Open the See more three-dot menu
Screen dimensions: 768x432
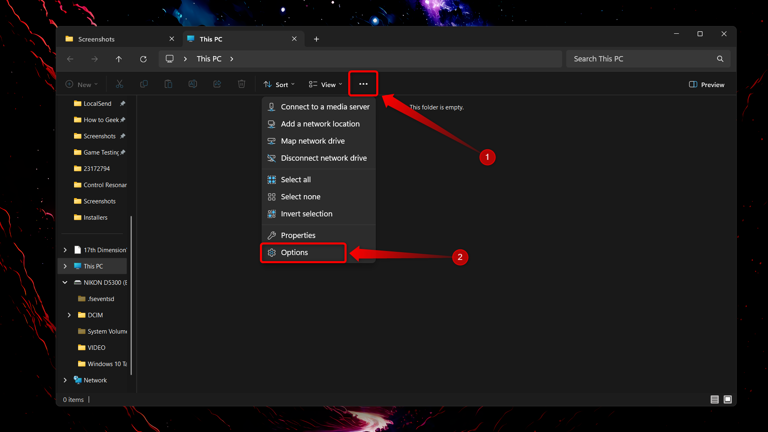(363, 84)
